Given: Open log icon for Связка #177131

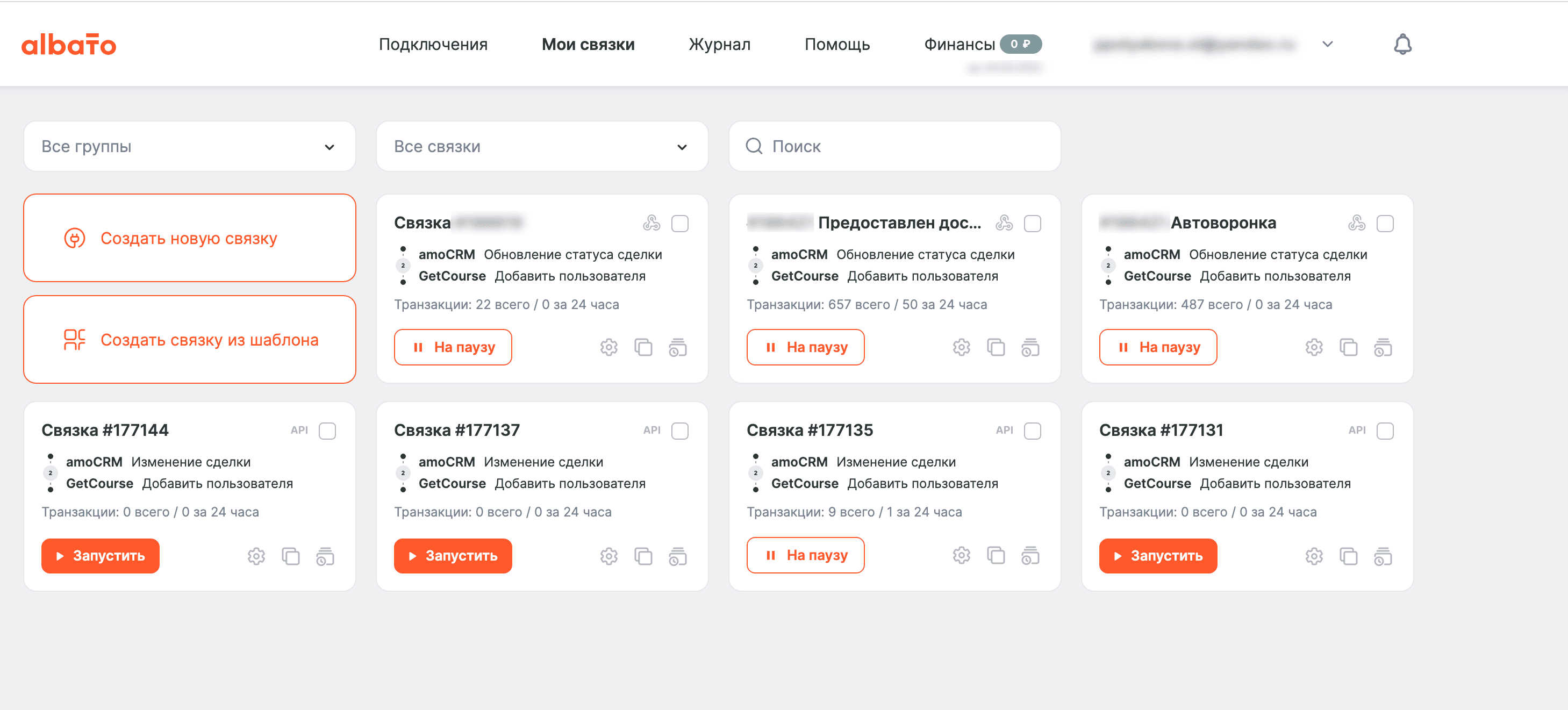Looking at the screenshot, I should (x=1383, y=556).
